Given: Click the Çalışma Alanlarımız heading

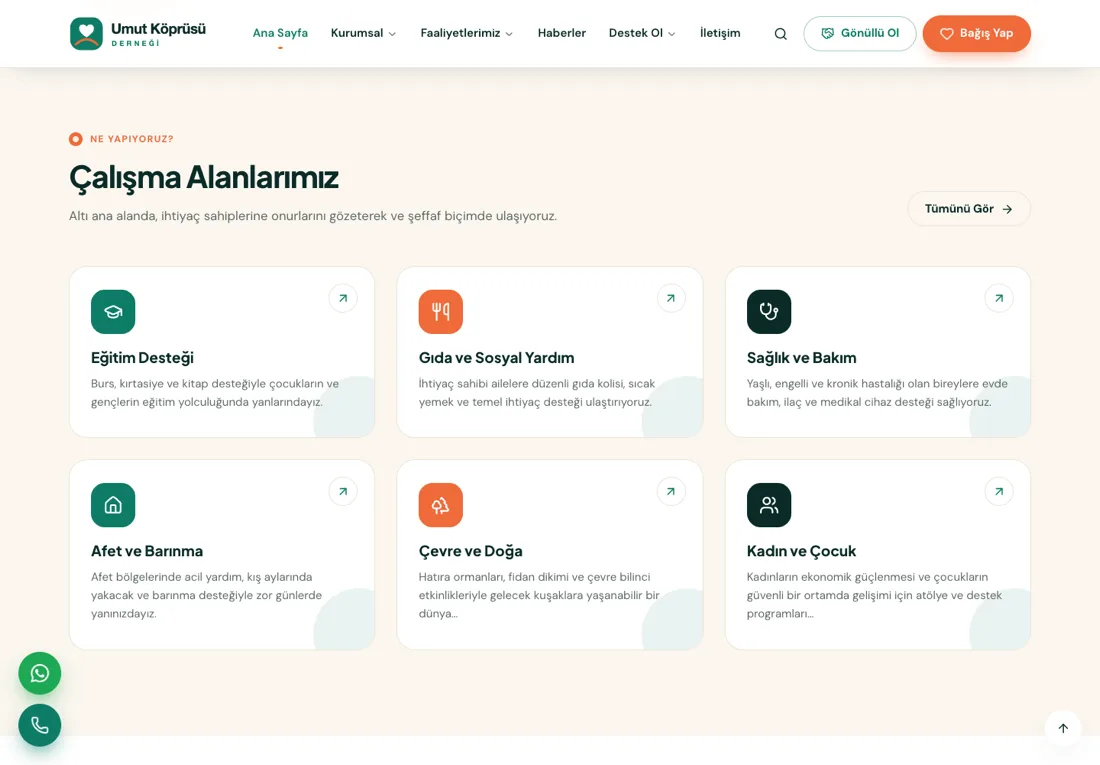Looking at the screenshot, I should point(203,178).
